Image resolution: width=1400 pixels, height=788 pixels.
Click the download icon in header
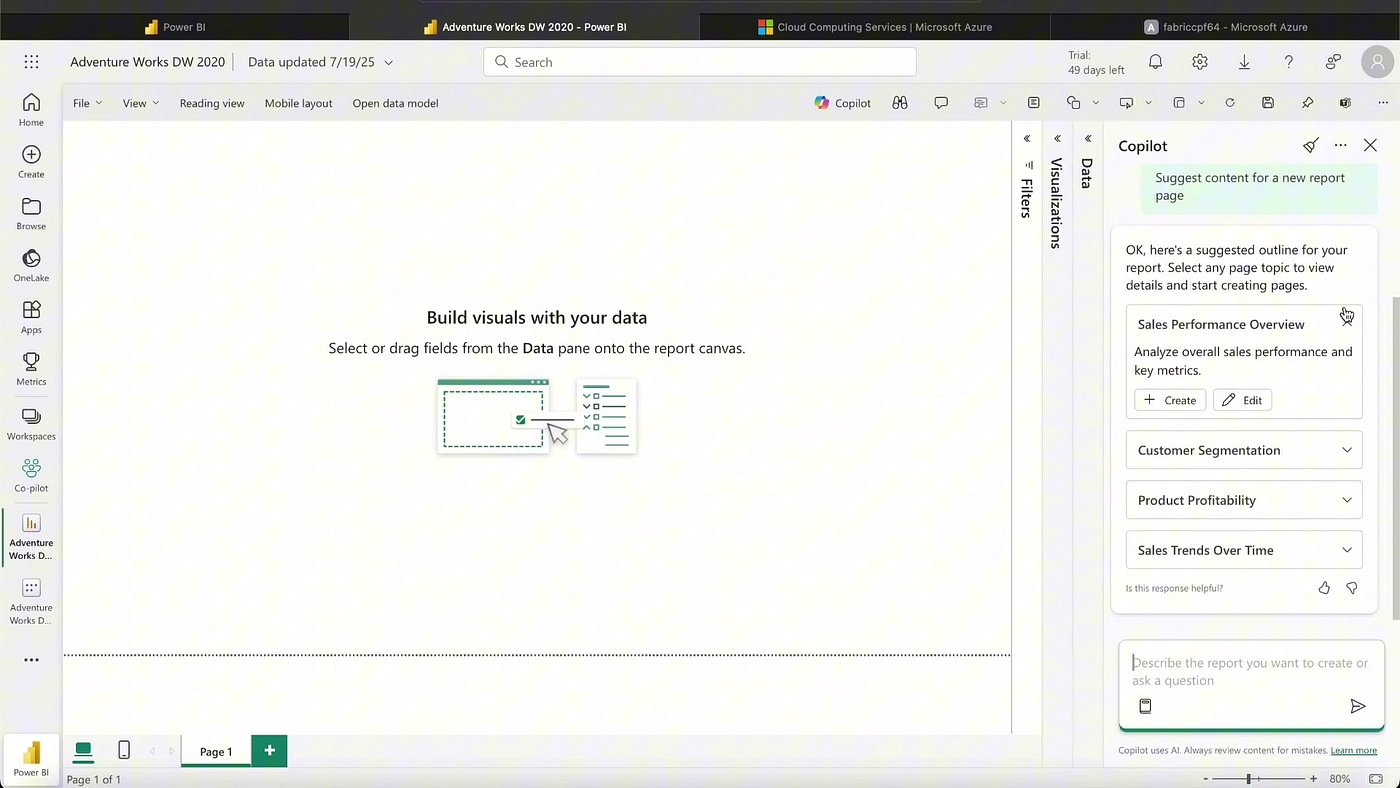(1244, 62)
